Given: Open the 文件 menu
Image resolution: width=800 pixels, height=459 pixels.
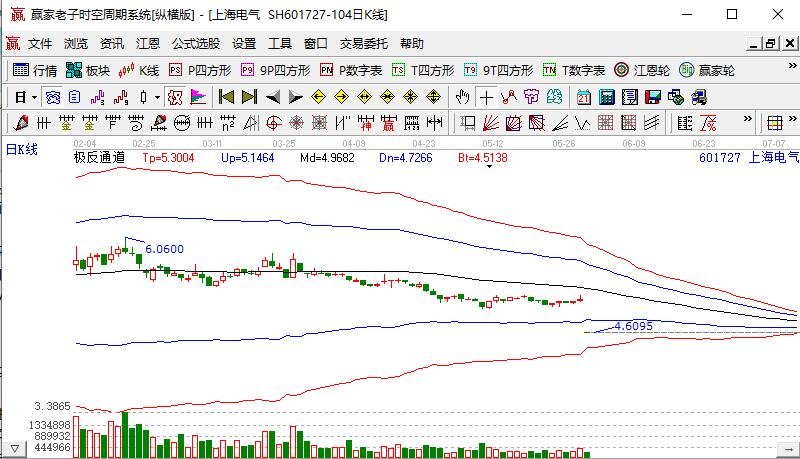Looking at the screenshot, I should [x=40, y=44].
